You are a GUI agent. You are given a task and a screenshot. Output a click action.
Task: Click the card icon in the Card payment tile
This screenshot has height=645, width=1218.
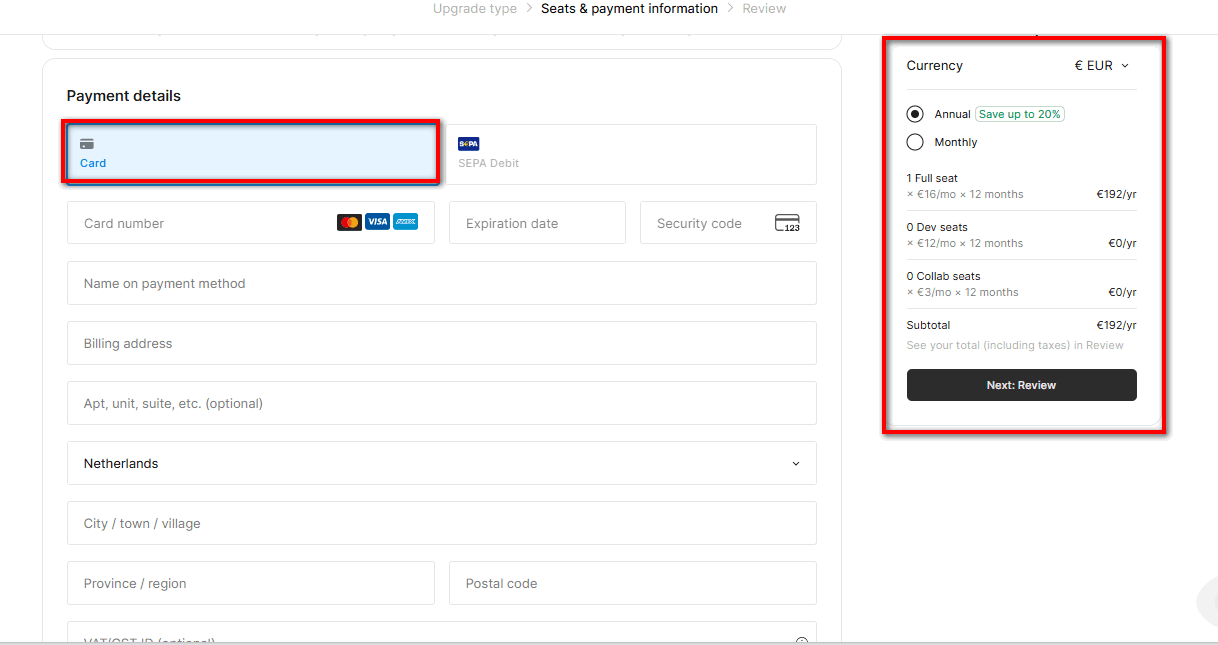click(86, 145)
